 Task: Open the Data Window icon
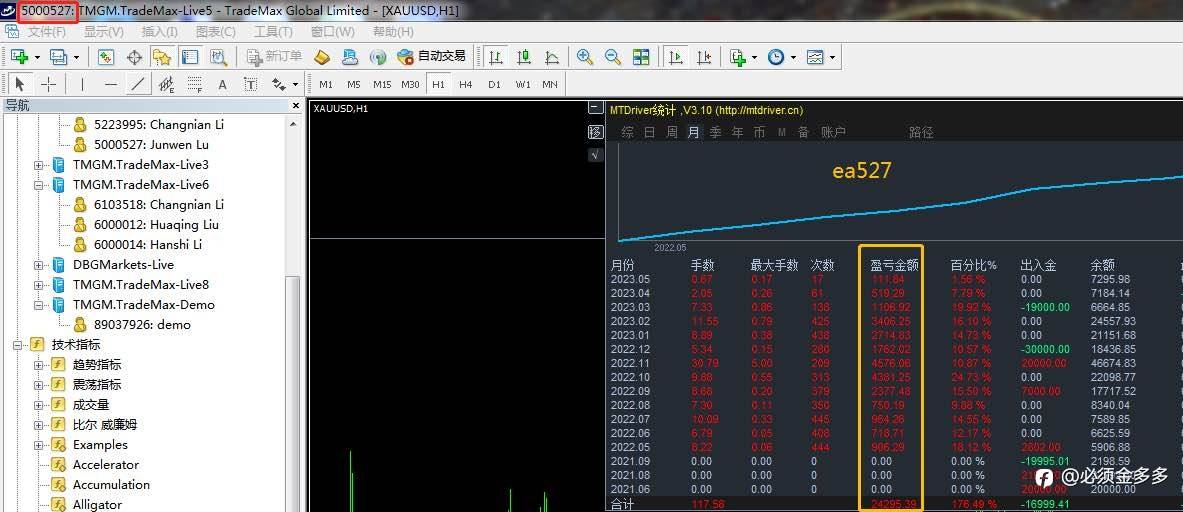pos(134,57)
